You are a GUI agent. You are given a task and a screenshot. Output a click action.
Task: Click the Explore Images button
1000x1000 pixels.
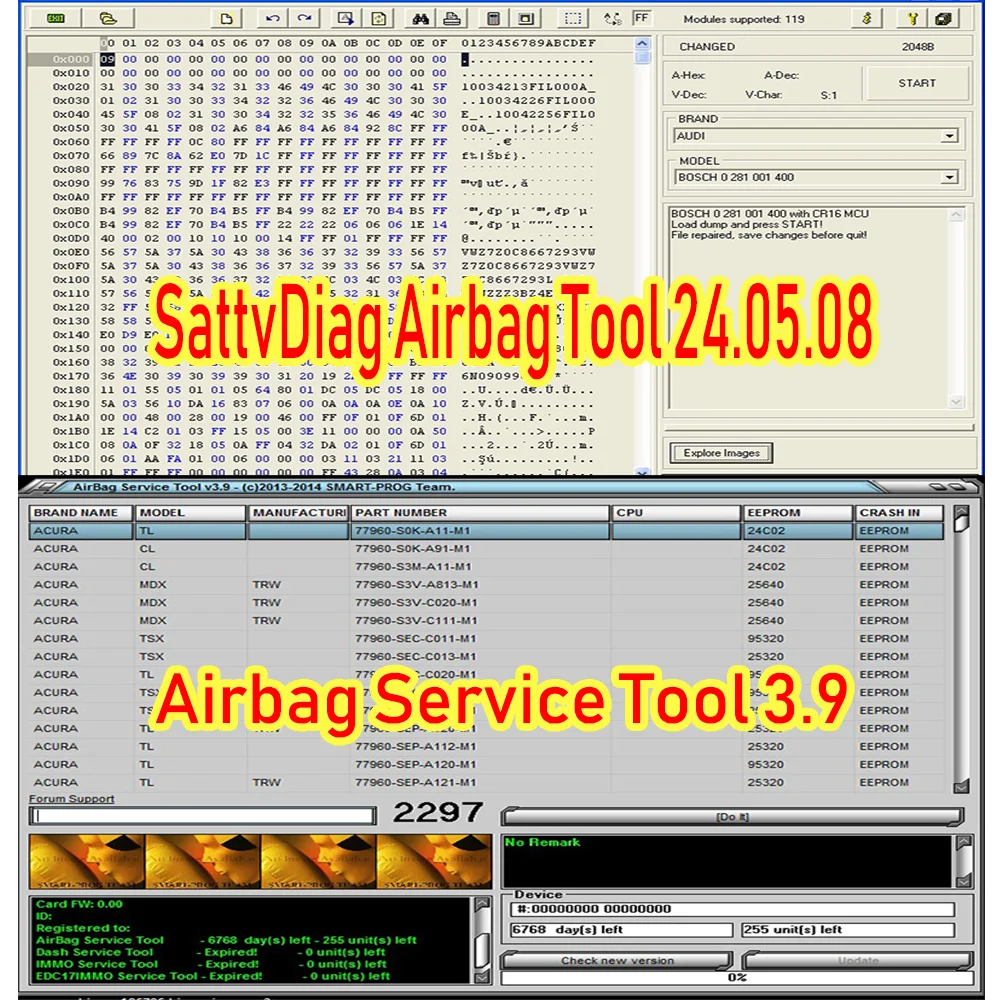coord(722,452)
